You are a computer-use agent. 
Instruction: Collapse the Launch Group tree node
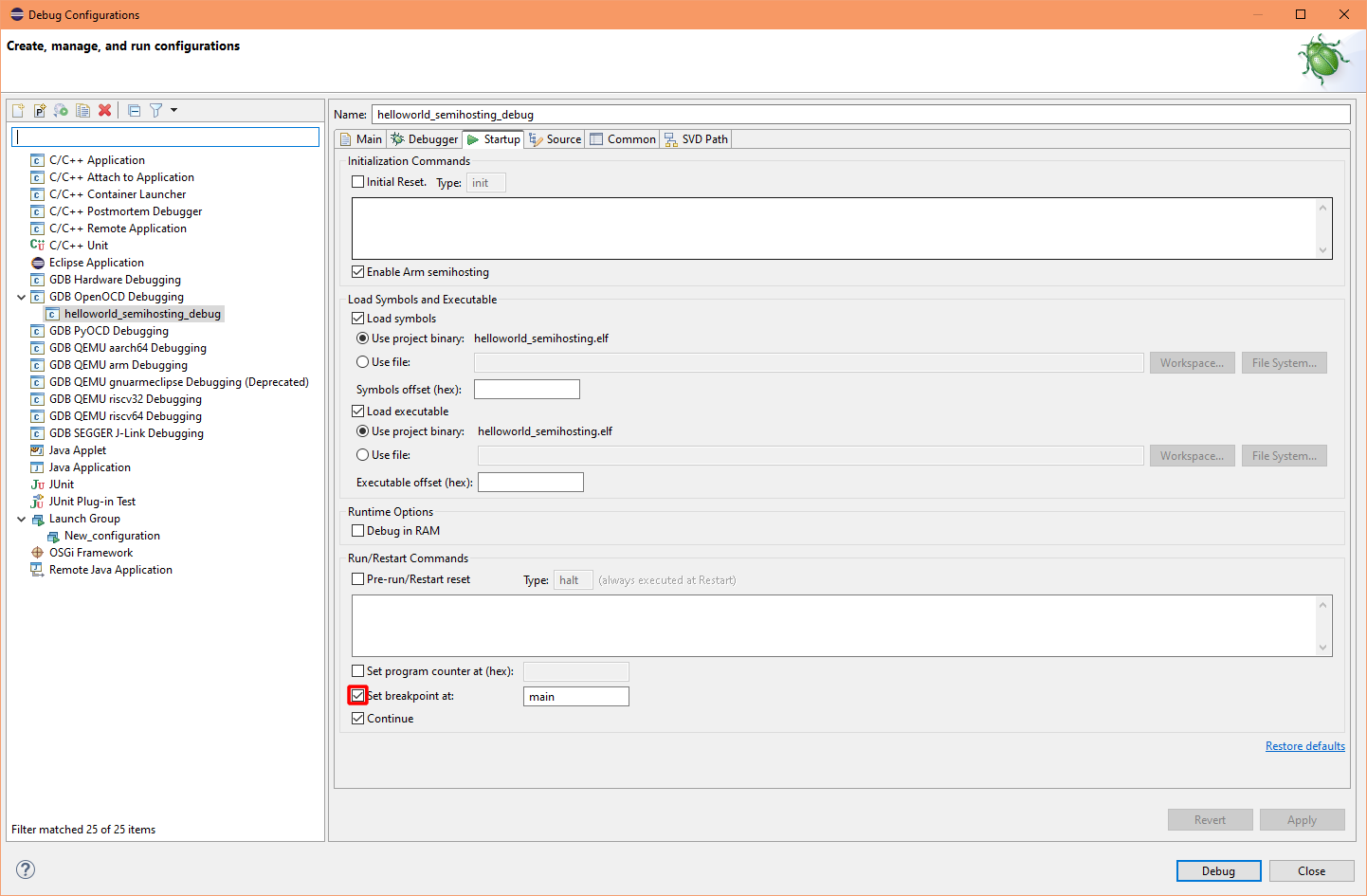click(21, 518)
